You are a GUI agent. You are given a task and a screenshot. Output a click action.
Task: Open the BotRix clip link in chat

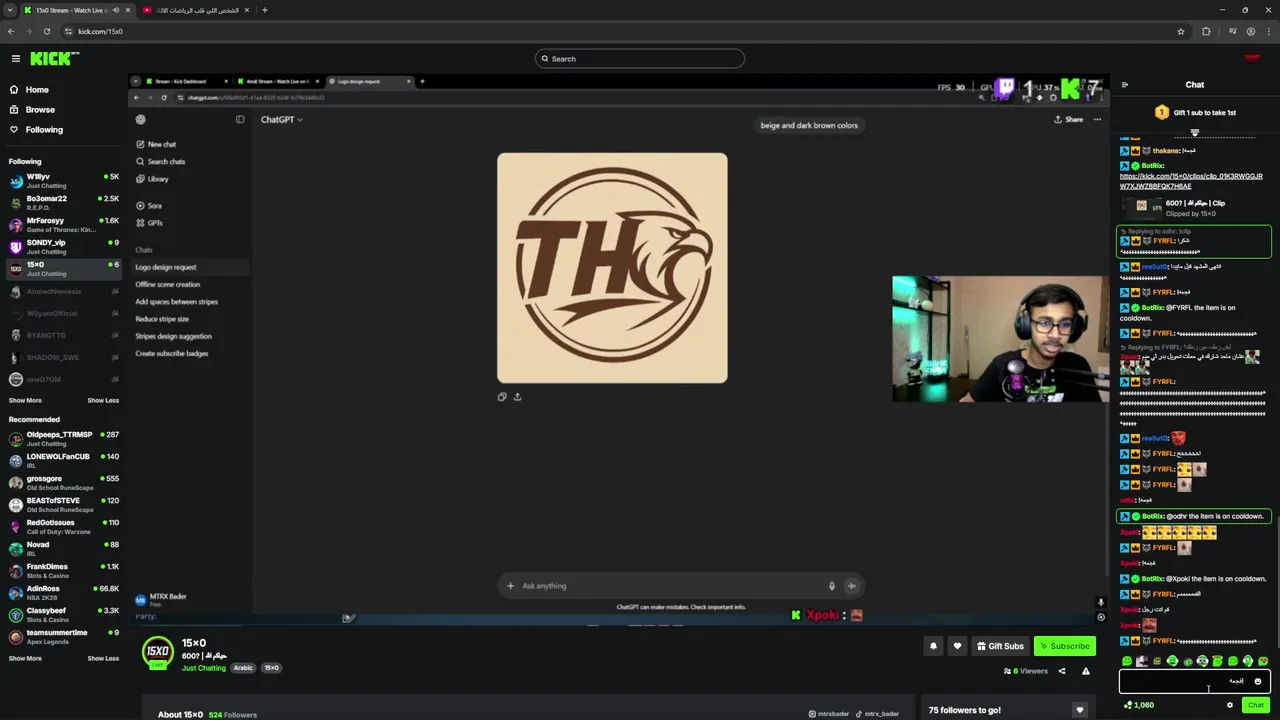tap(1191, 181)
